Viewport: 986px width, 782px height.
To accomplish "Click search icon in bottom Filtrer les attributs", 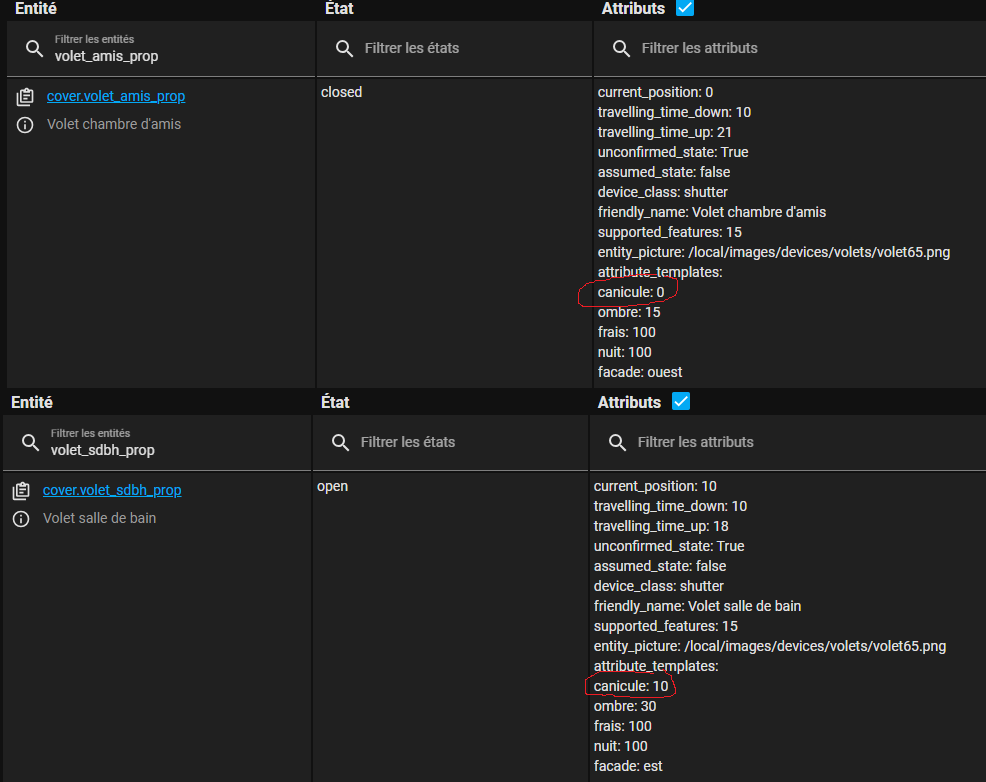I will [x=618, y=443].
